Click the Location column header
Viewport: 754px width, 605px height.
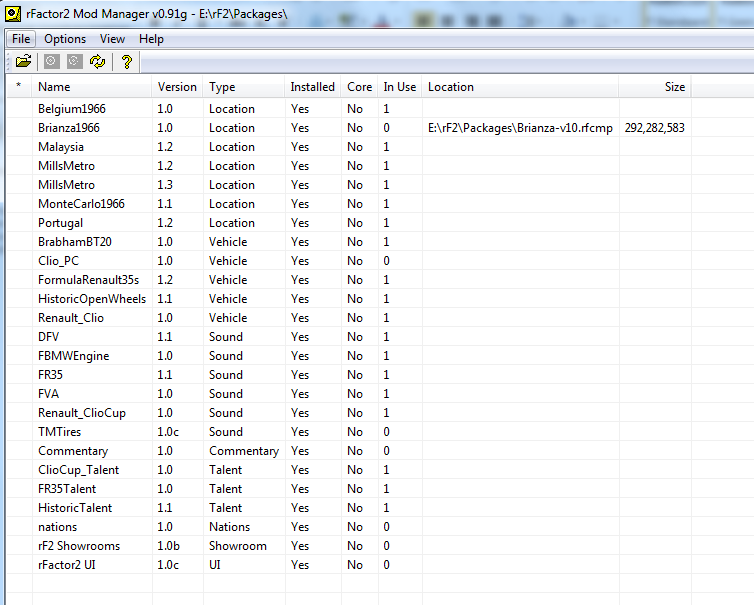(520, 87)
